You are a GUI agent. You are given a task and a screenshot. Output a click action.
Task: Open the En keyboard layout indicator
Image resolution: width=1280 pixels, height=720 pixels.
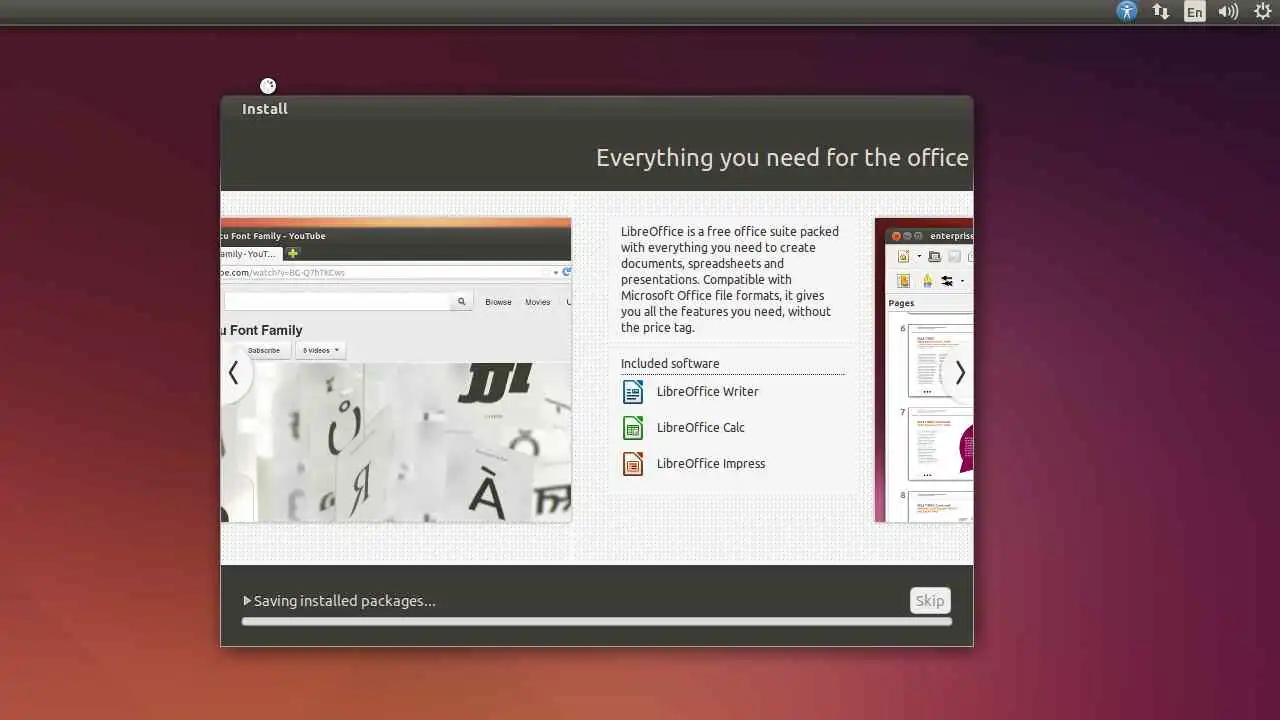[x=1195, y=12]
